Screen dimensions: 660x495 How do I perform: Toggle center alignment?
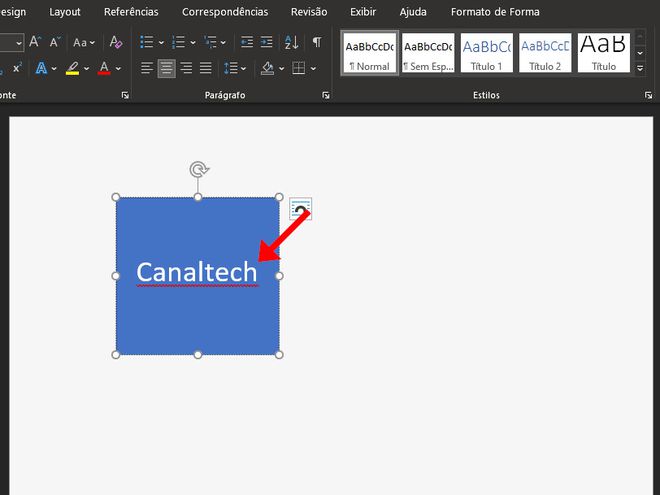pos(167,68)
